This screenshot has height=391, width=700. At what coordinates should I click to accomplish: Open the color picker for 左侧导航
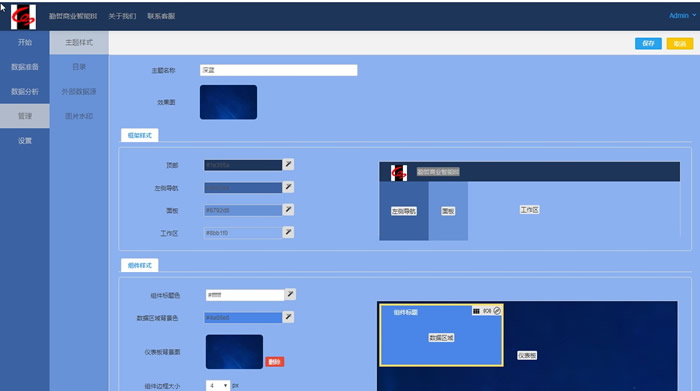point(288,187)
